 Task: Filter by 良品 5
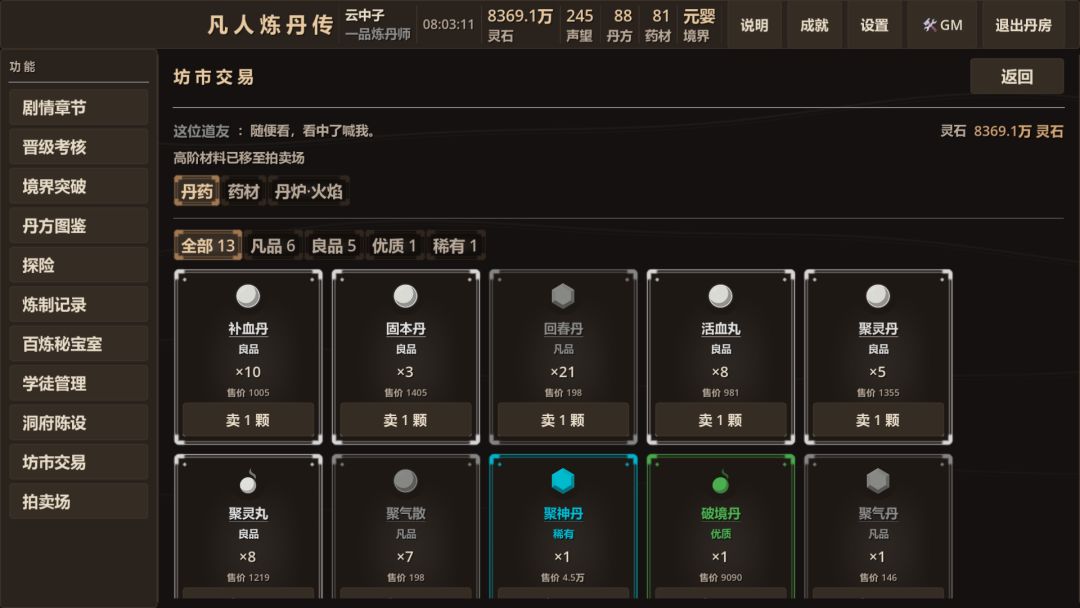click(333, 245)
